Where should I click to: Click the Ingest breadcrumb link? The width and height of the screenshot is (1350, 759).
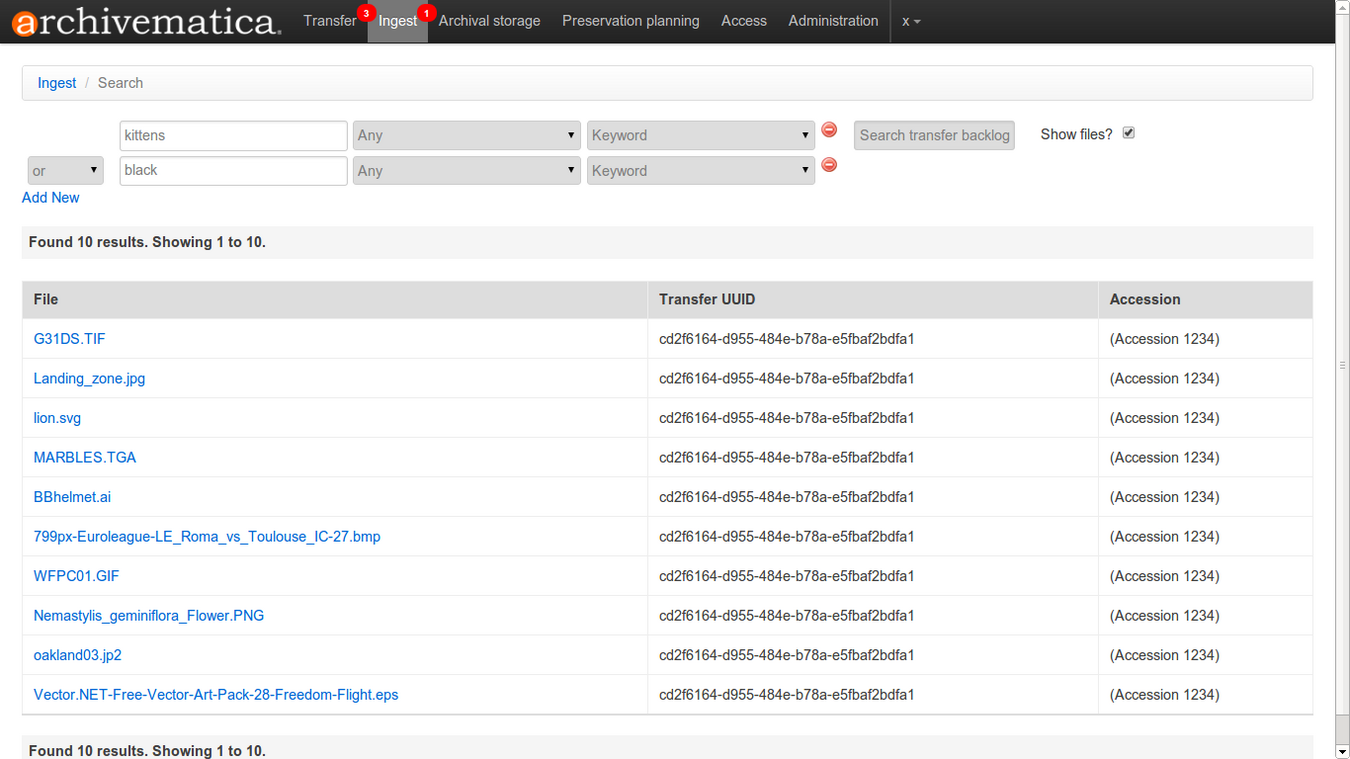pos(57,82)
